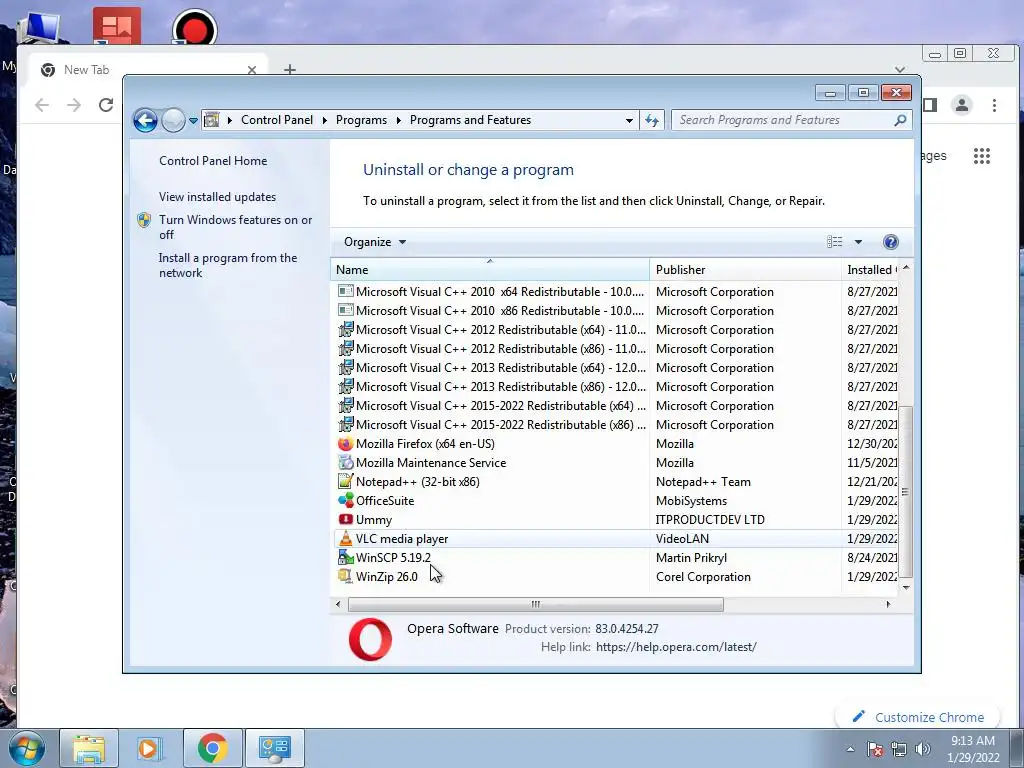Screen dimensions: 1024x768
Task: Open Windows Explorer from taskbar
Action: (x=89, y=748)
